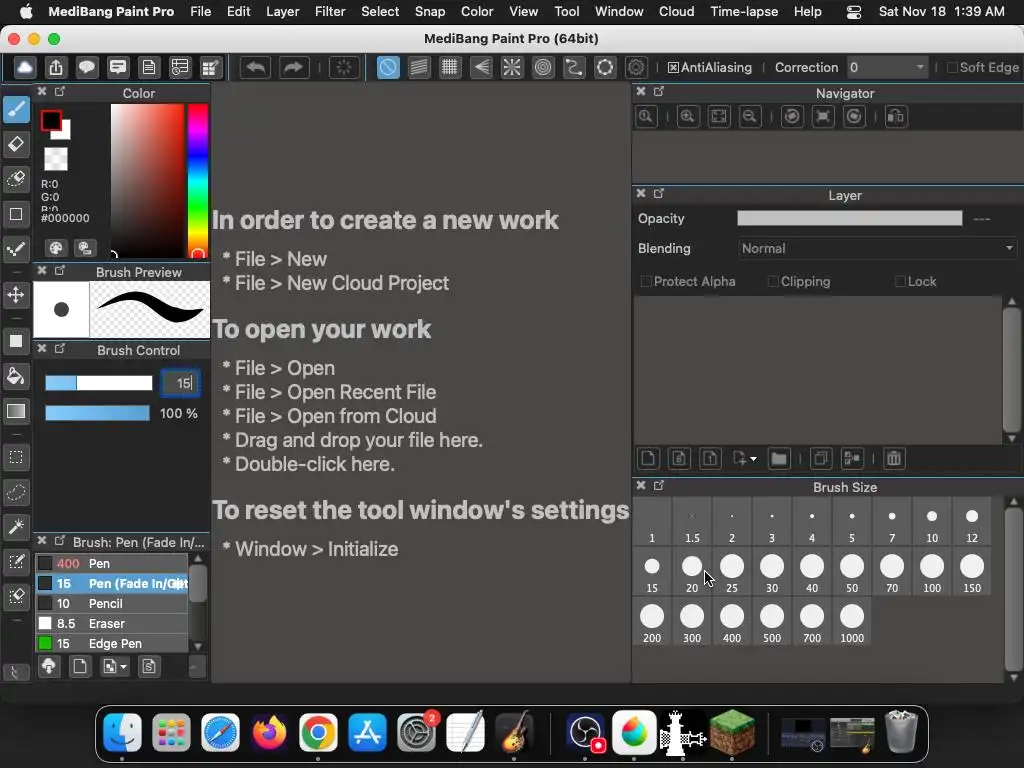Screen dimensions: 1024x768
Task: Click add folder icon in Layer panel
Action: click(778, 458)
